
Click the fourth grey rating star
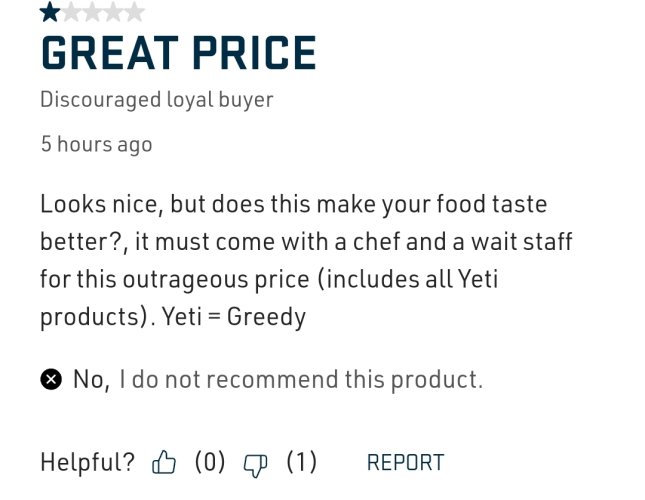pyautogui.click(x=114, y=12)
